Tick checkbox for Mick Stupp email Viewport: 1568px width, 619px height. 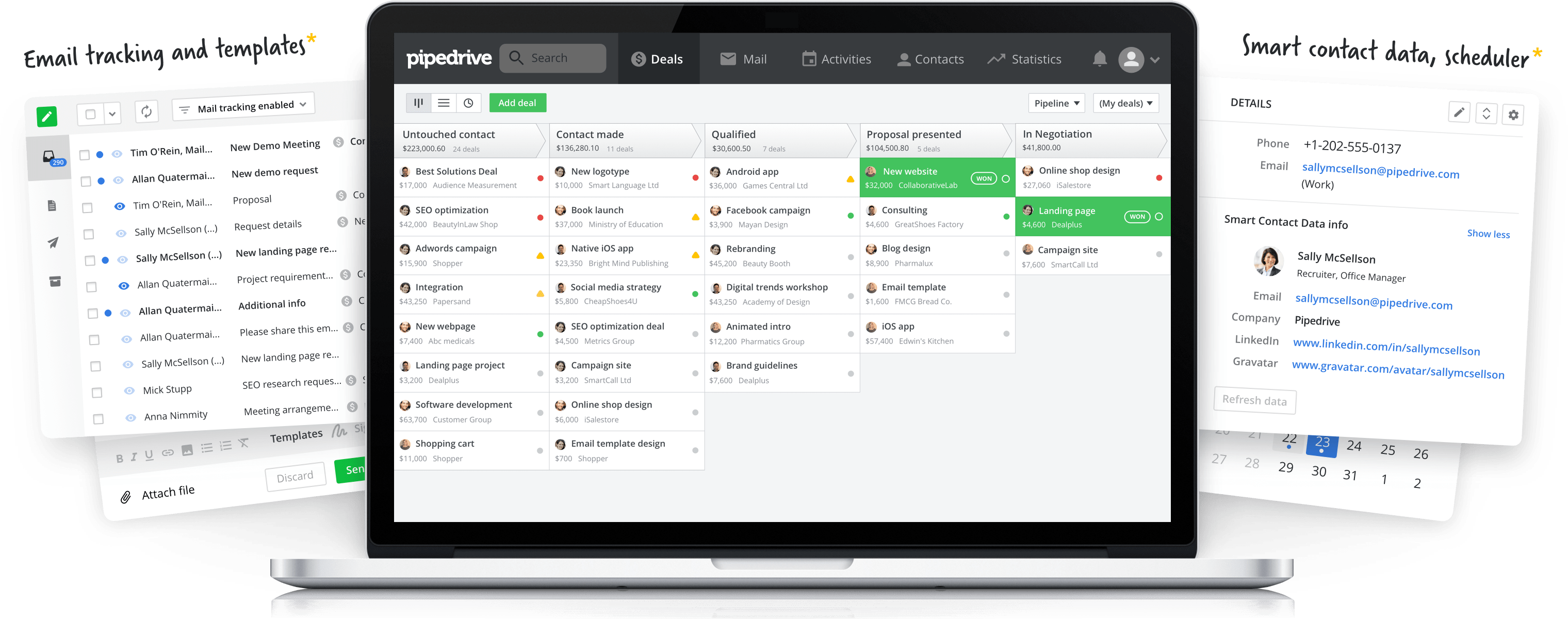(97, 393)
